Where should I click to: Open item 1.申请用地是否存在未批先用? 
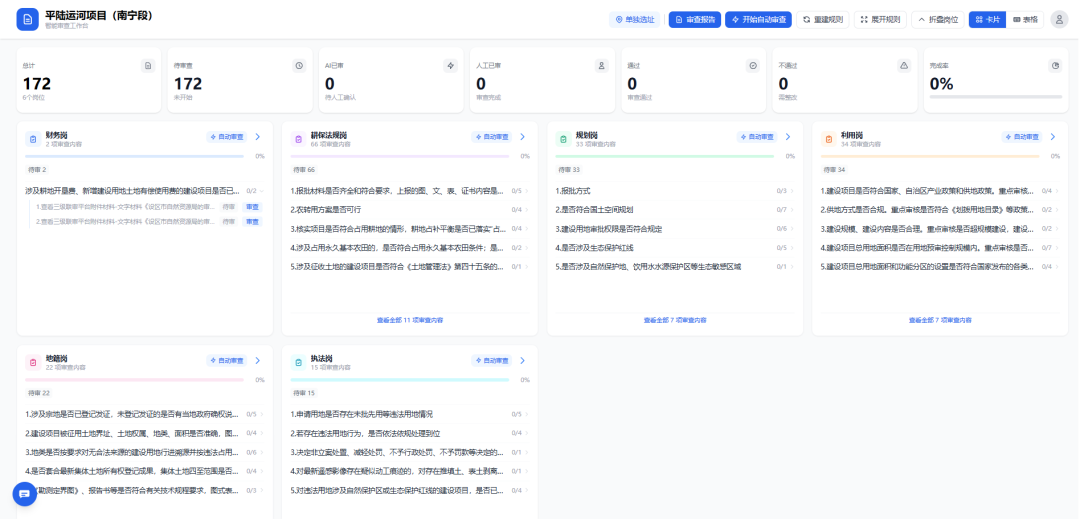[410, 414]
